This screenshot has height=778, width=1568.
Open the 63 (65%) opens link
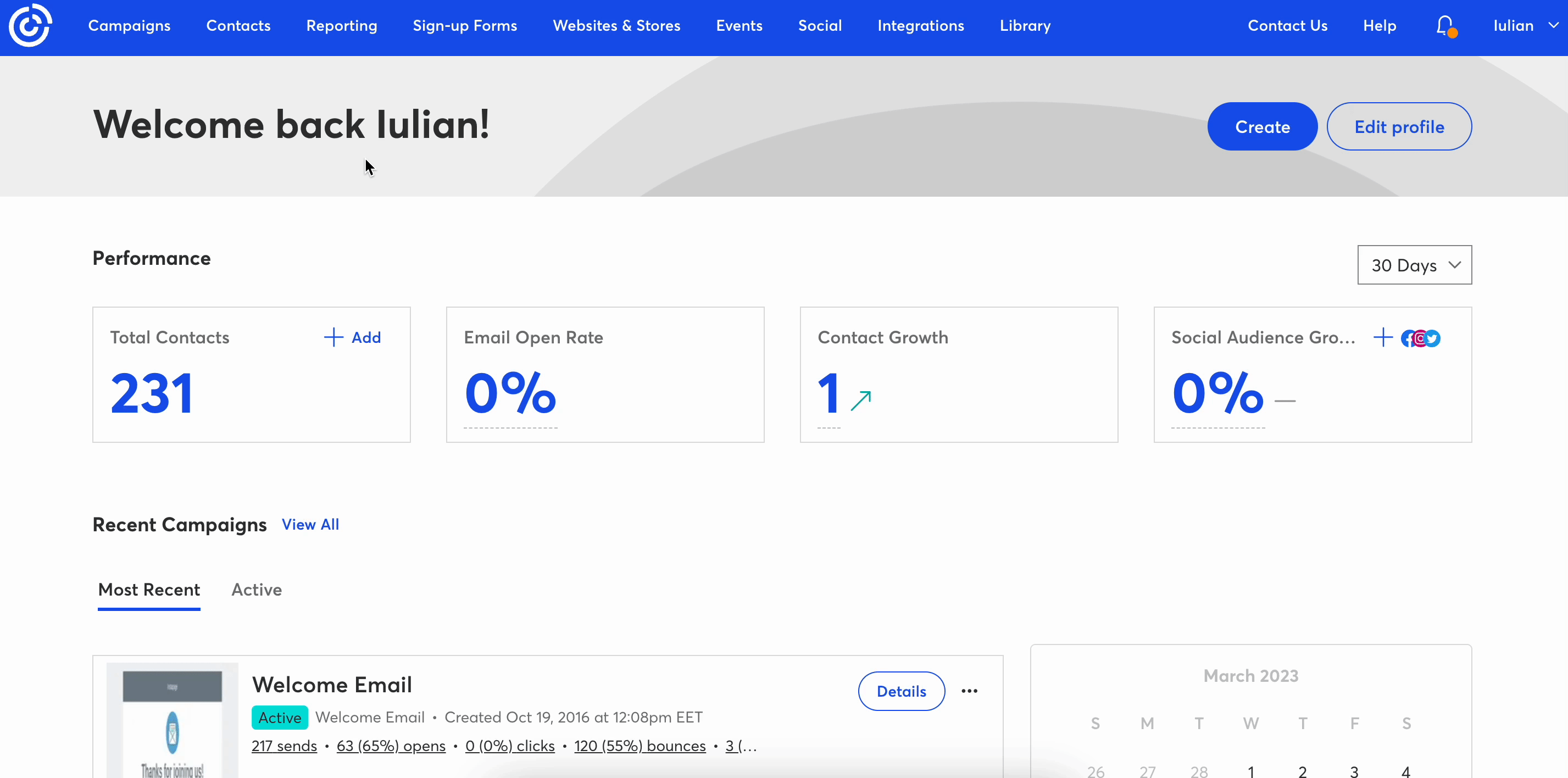[391, 746]
